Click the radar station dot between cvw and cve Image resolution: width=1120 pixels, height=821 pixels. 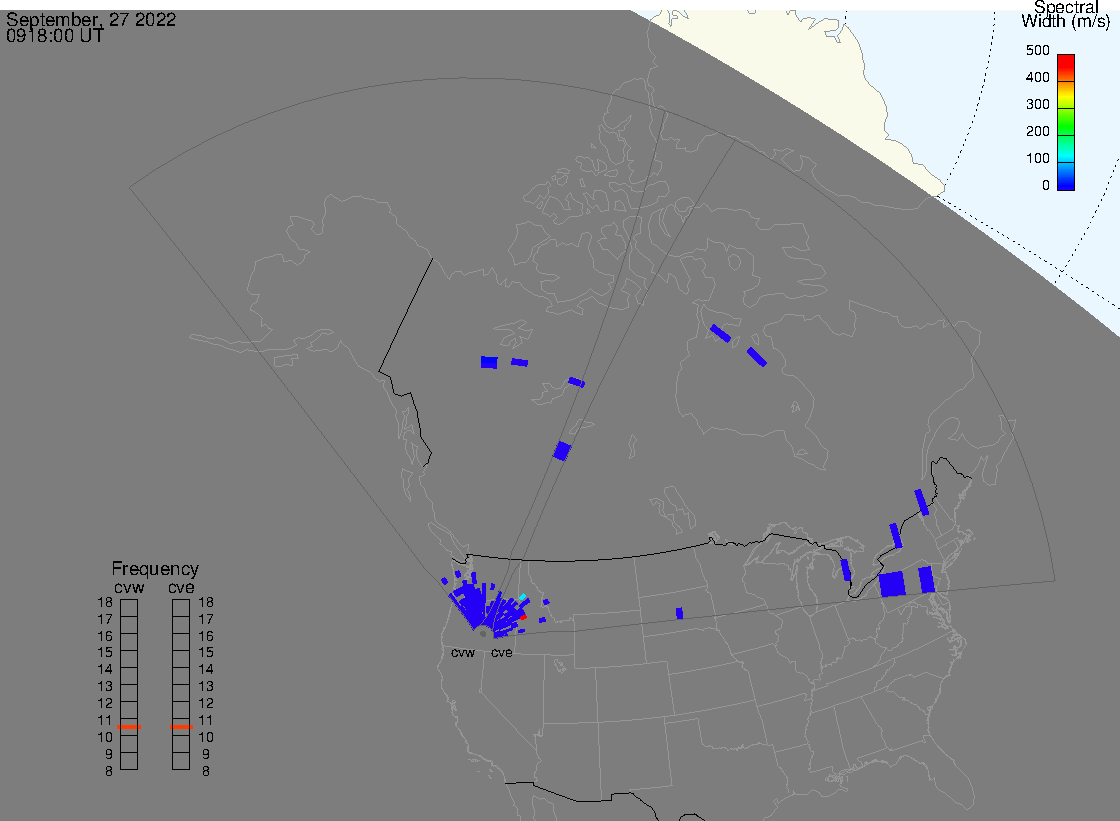point(483,634)
